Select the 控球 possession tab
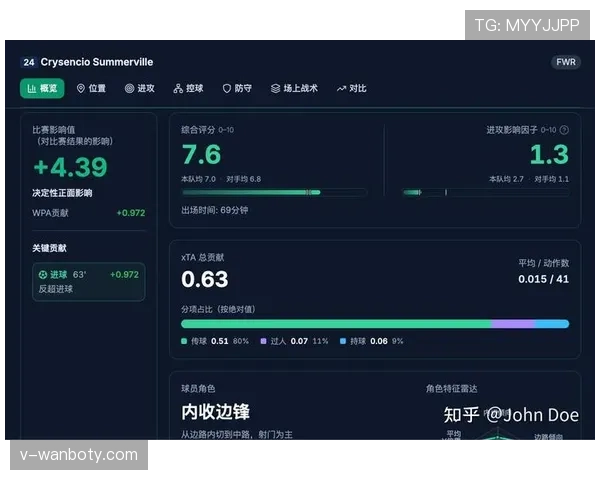This screenshot has height=480, width=600. 188,88
